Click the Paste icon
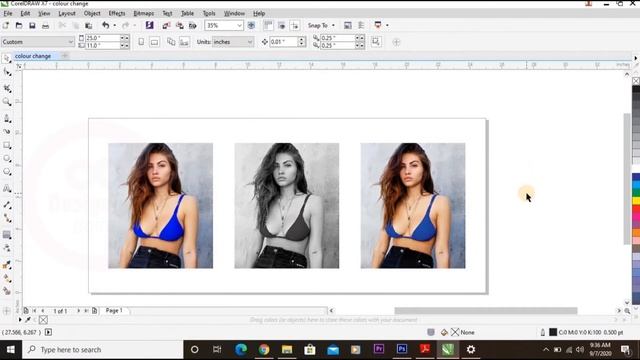The image size is (640, 360). (x=89, y=25)
